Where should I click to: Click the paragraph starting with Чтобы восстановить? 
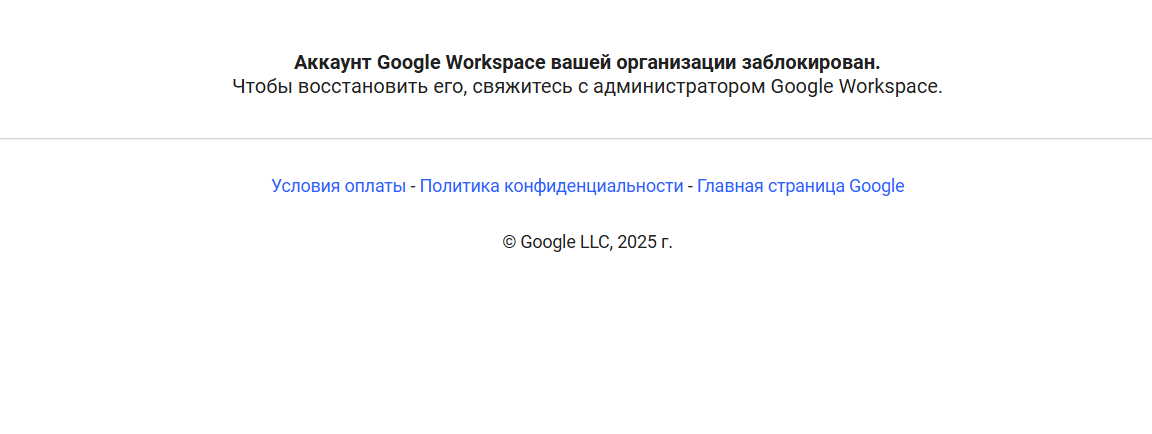click(x=587, y=86)
